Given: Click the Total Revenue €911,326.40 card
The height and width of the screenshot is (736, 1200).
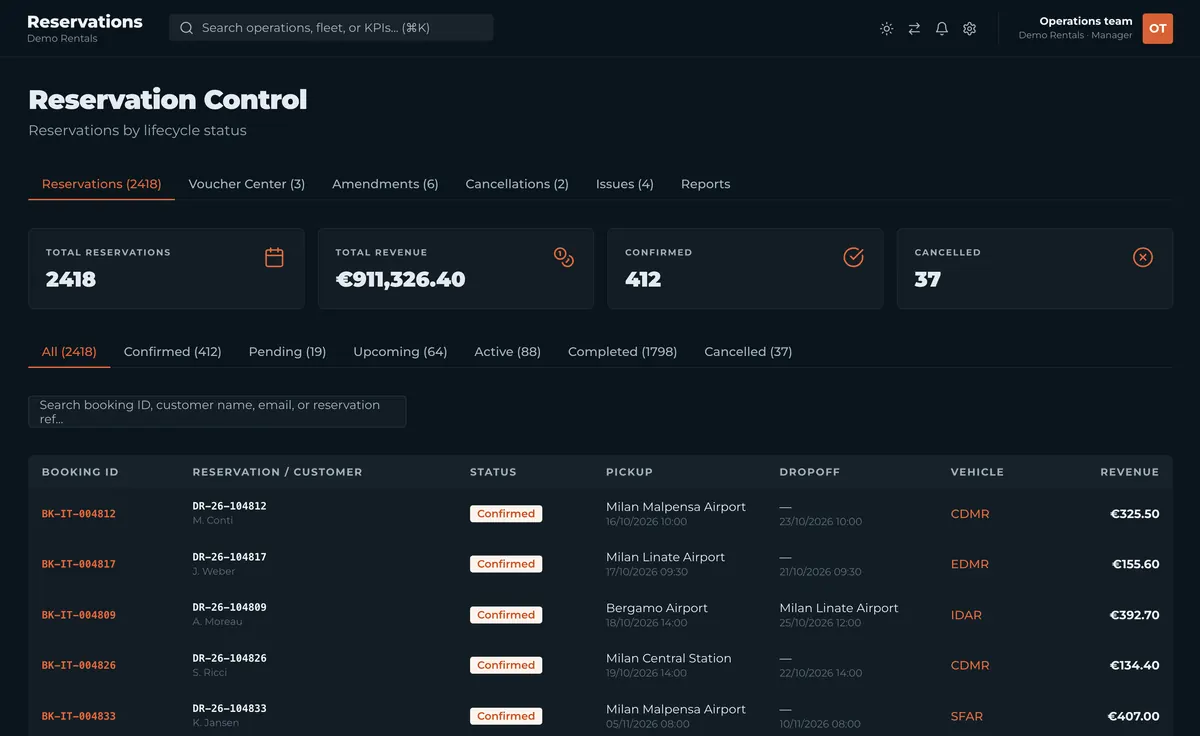Looking at the screenshot, I should point(455,268).
